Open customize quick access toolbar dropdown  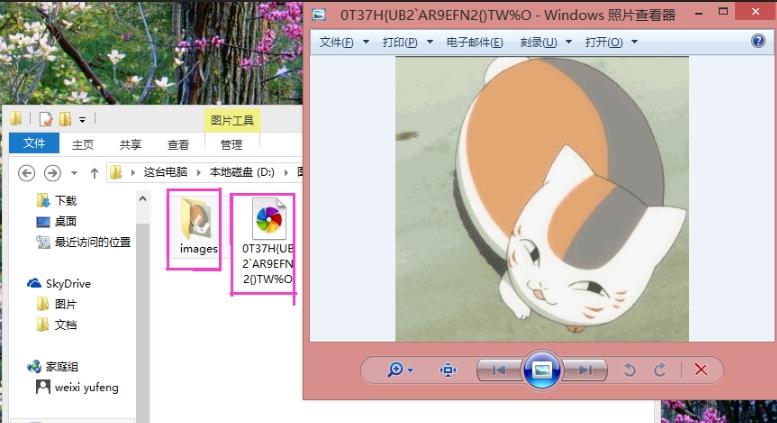pyautogui.click(x=82, y=119)
